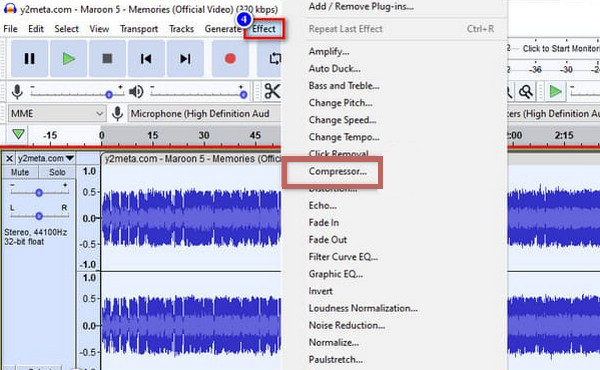Image resolution: width=600 pixels, height=370 pixels.
Task: Start recording with the red Record button
Action: tap(230, 59)
